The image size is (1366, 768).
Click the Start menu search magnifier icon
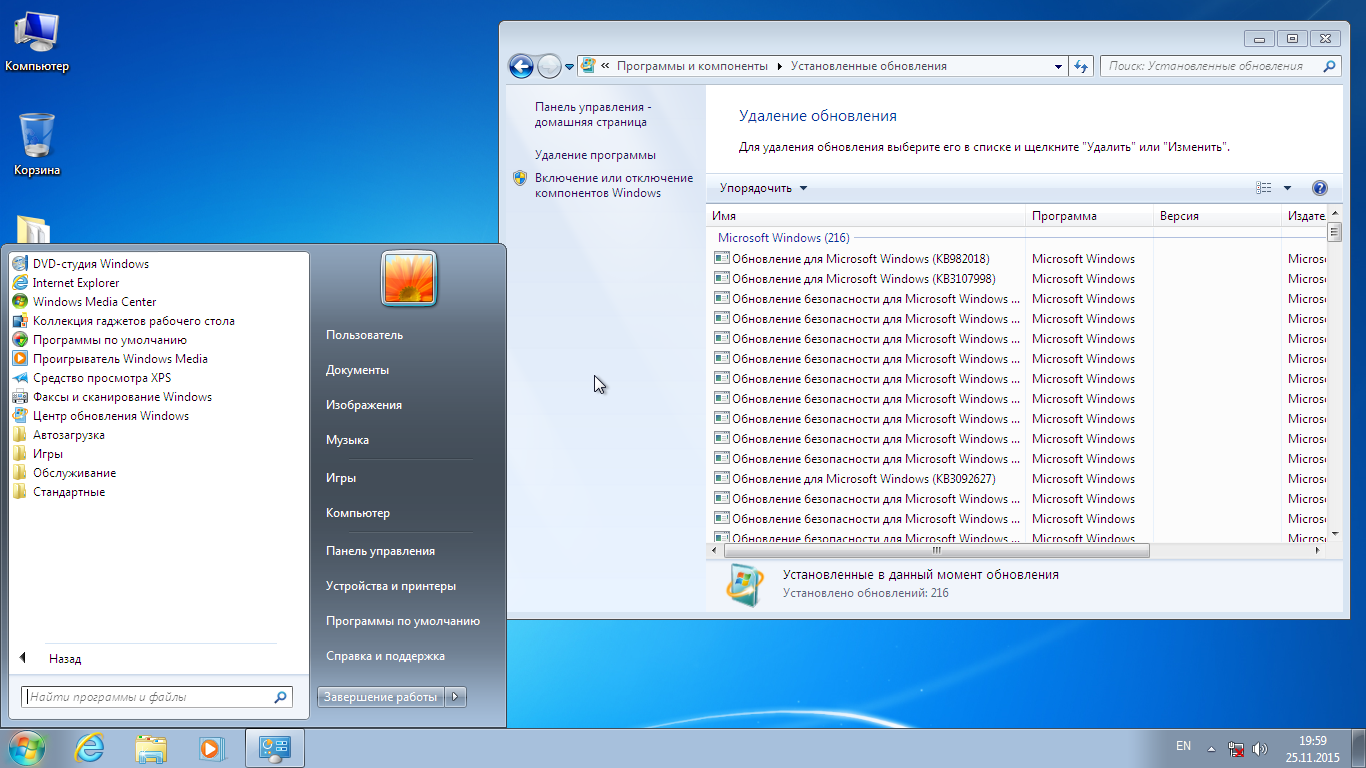[281, 697]
